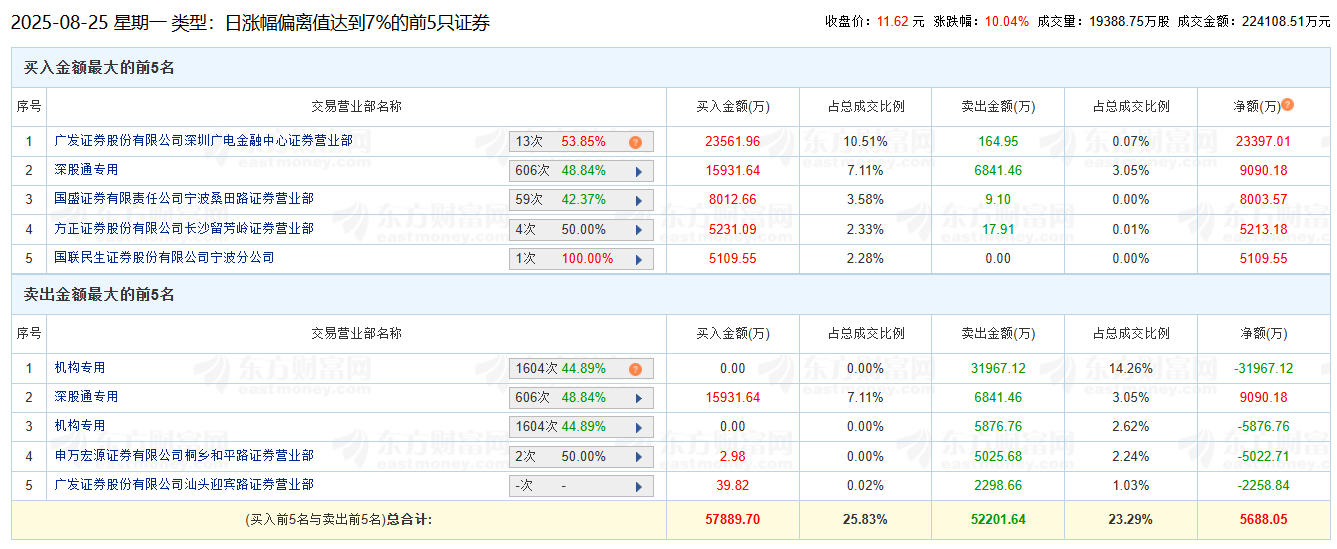Open 广发证券深圳广电金融中心证券营业部 link
This screenshot has height=549, width=1337.
pos(203,141)
